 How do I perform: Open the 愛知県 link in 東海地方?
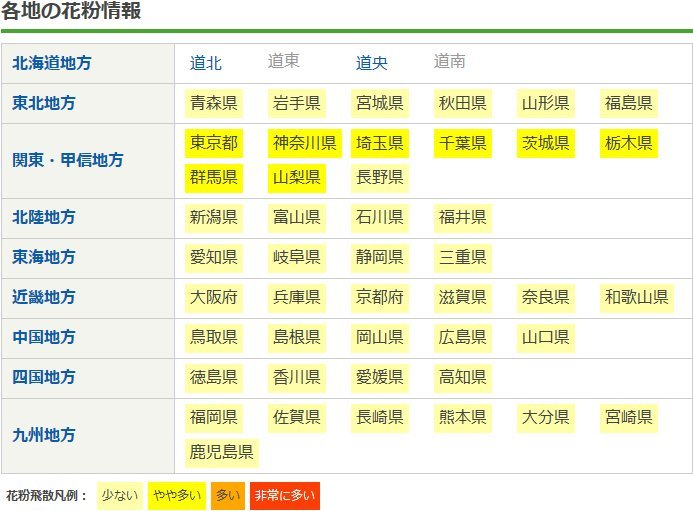214,257
